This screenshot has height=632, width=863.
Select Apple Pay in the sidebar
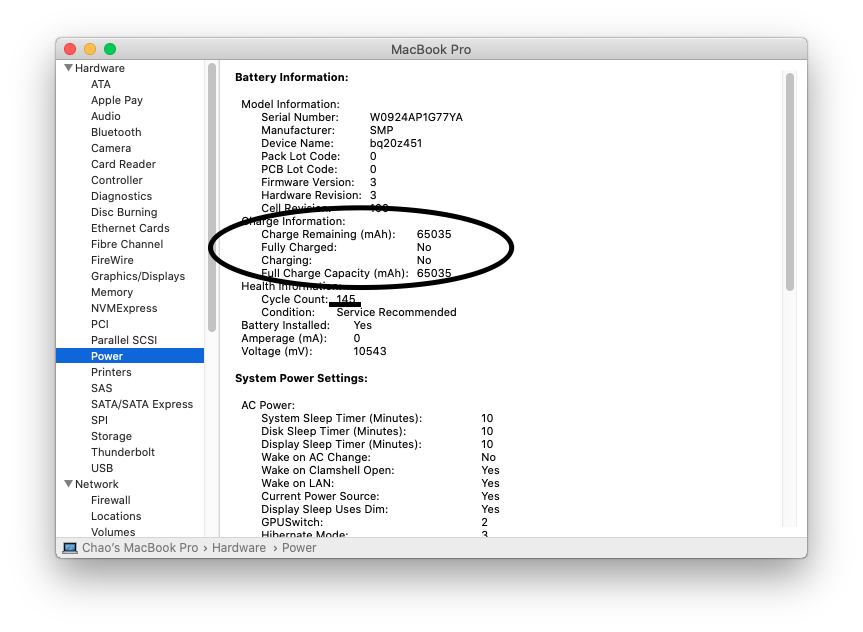(117, 100)
